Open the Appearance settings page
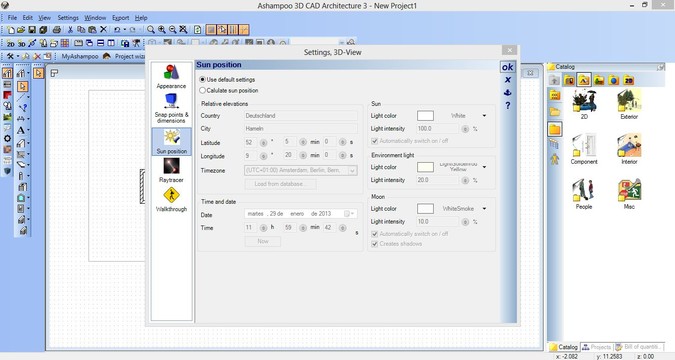 (x=171, y=76)
